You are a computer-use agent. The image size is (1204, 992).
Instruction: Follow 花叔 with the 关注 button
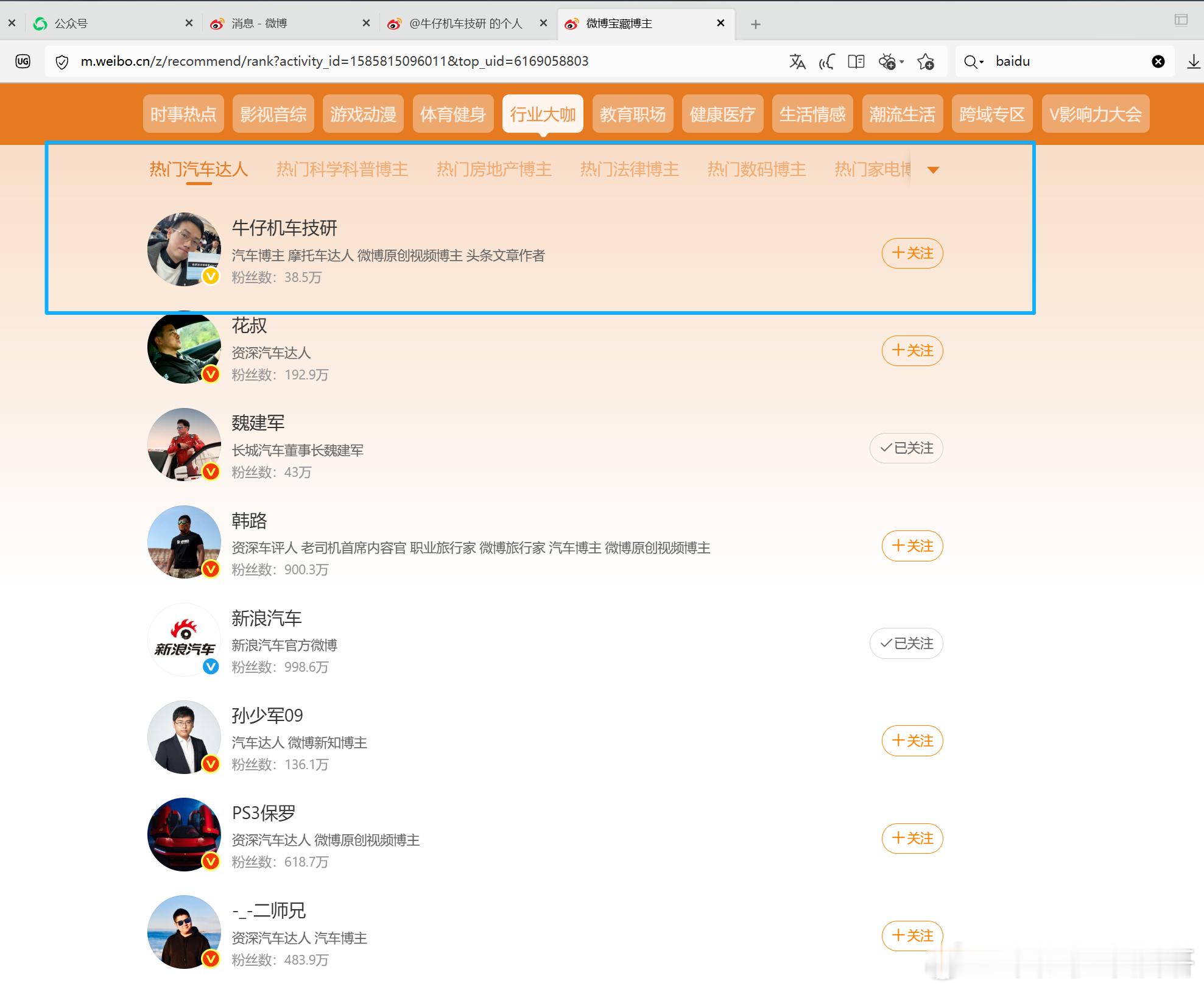912,350
